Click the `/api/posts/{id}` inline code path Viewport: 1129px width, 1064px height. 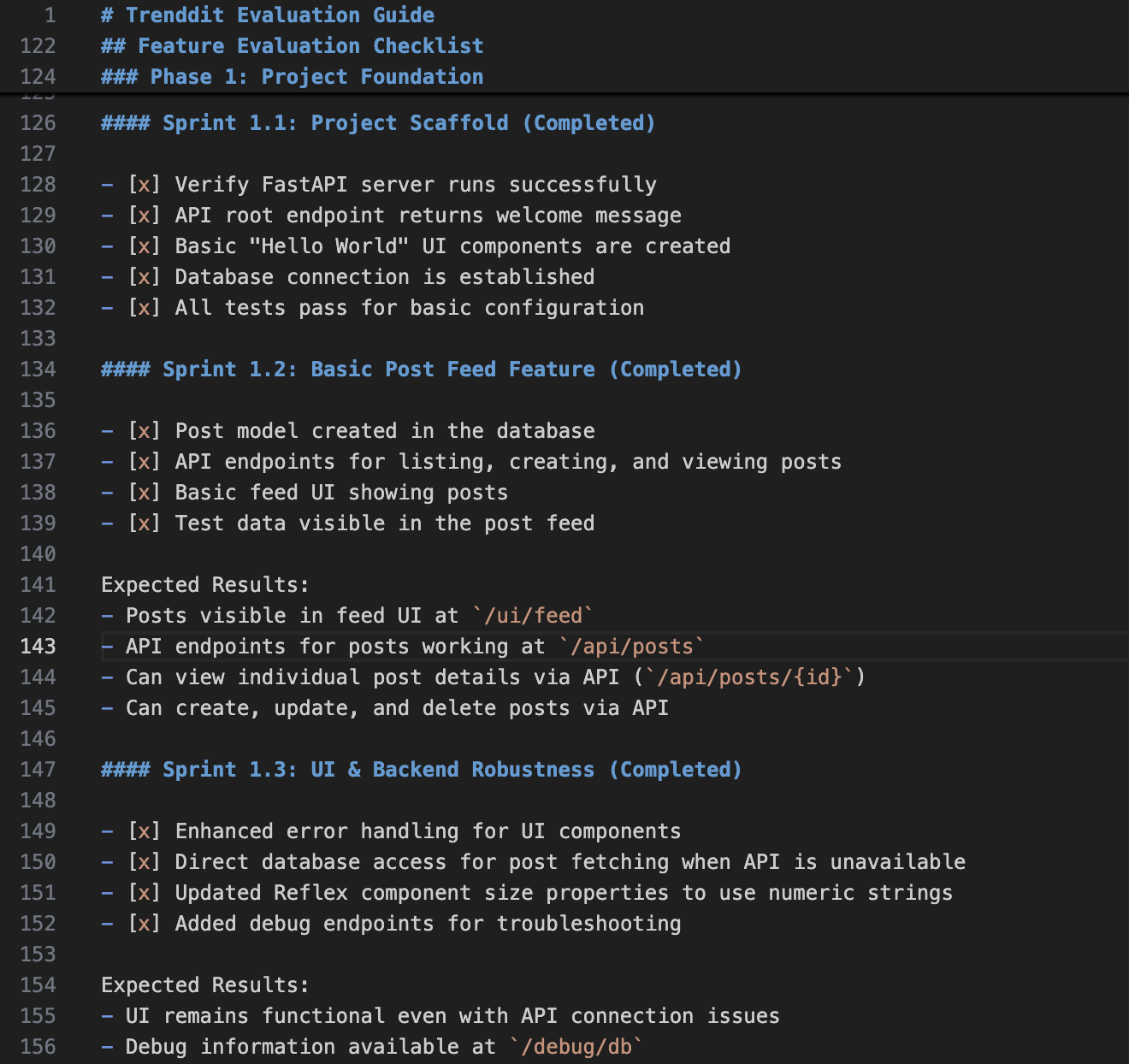point(749,677)
